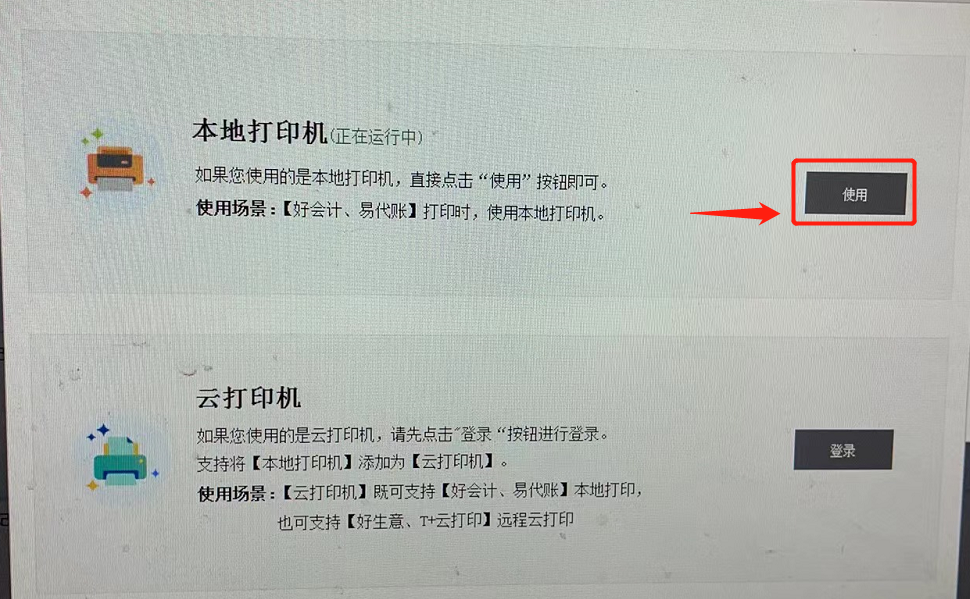Click 【云打印机】 in the 添加为 line

click(x=454, y=462)
